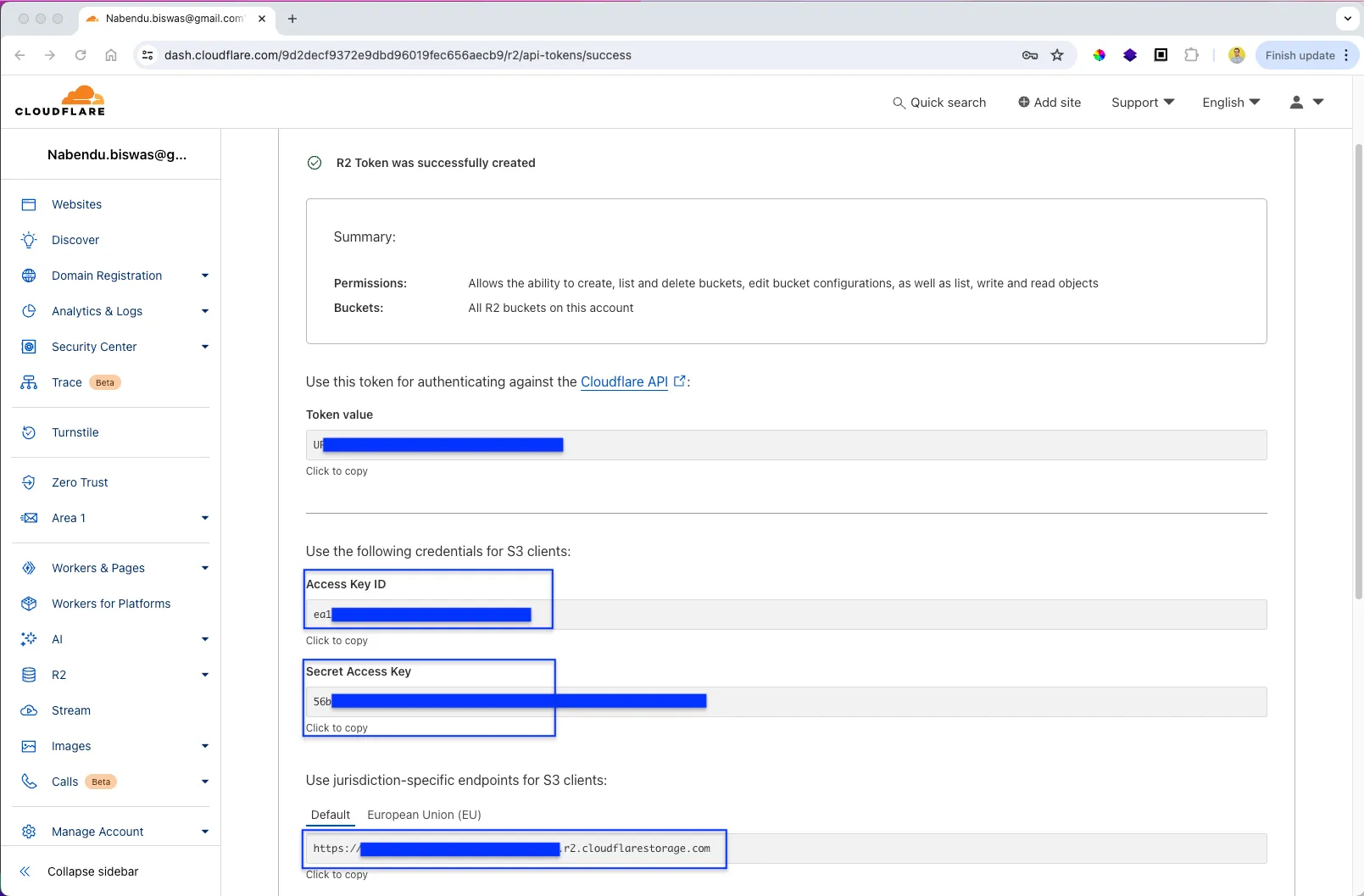Click the Turnstile icon
The width and height of the screenshot is (1364, 896).
(x=29, y=432)
